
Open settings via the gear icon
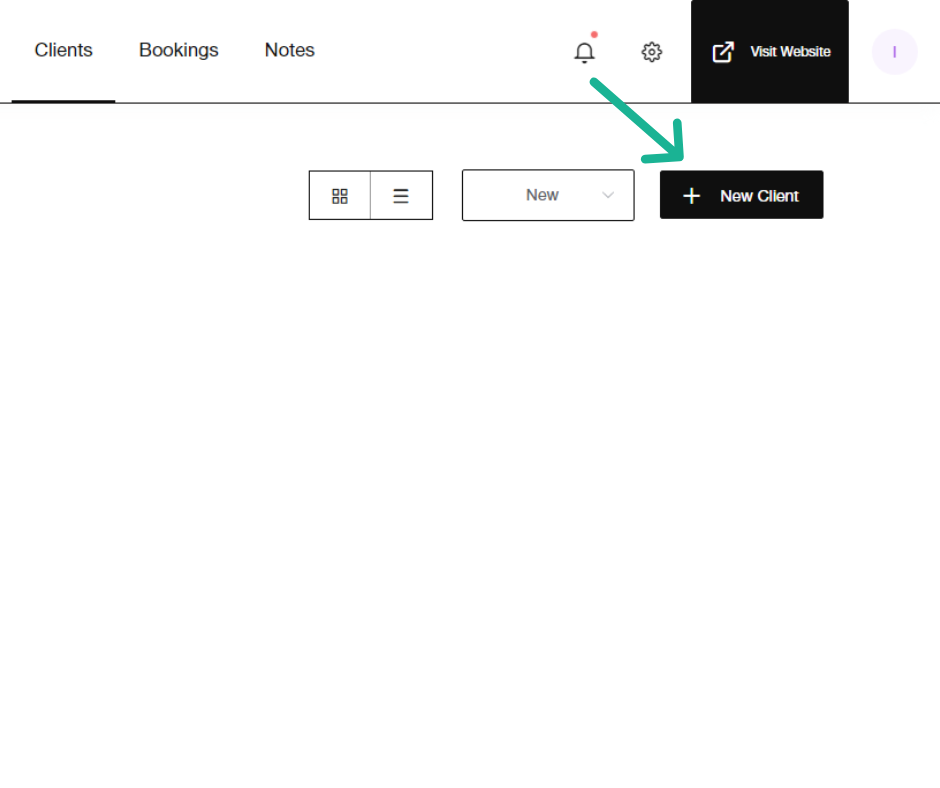pos(652,52)
